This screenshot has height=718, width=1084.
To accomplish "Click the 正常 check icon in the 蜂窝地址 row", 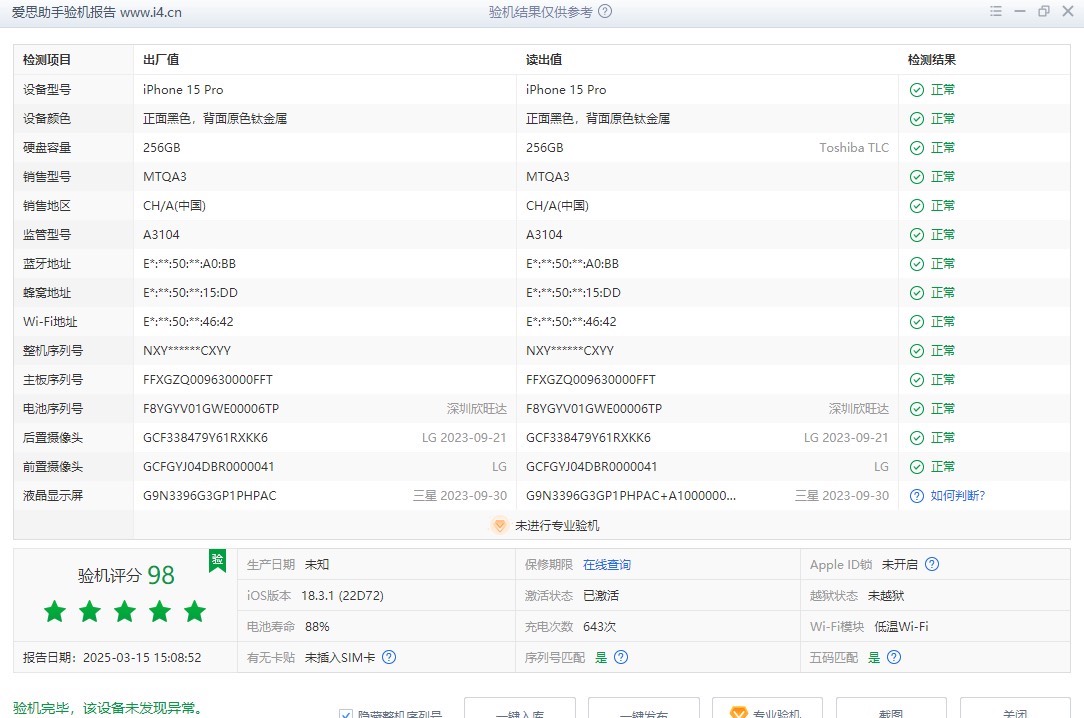I will pyautogui.click(x=917, y=293).
